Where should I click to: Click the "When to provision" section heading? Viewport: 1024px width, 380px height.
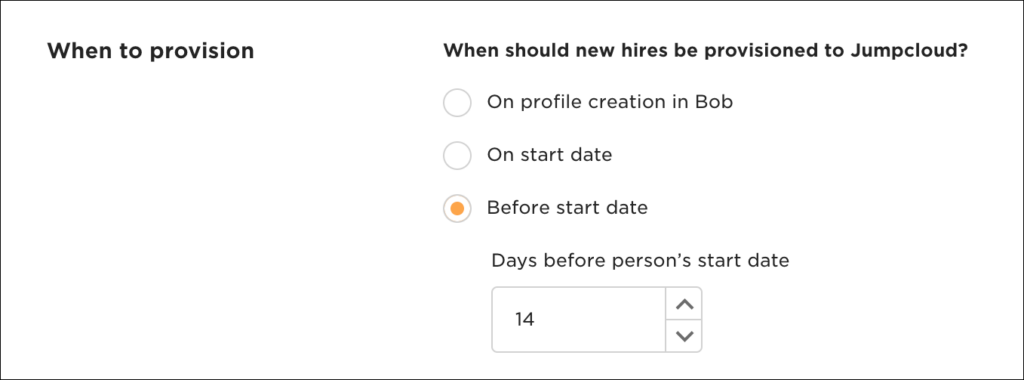pos(150,51)
